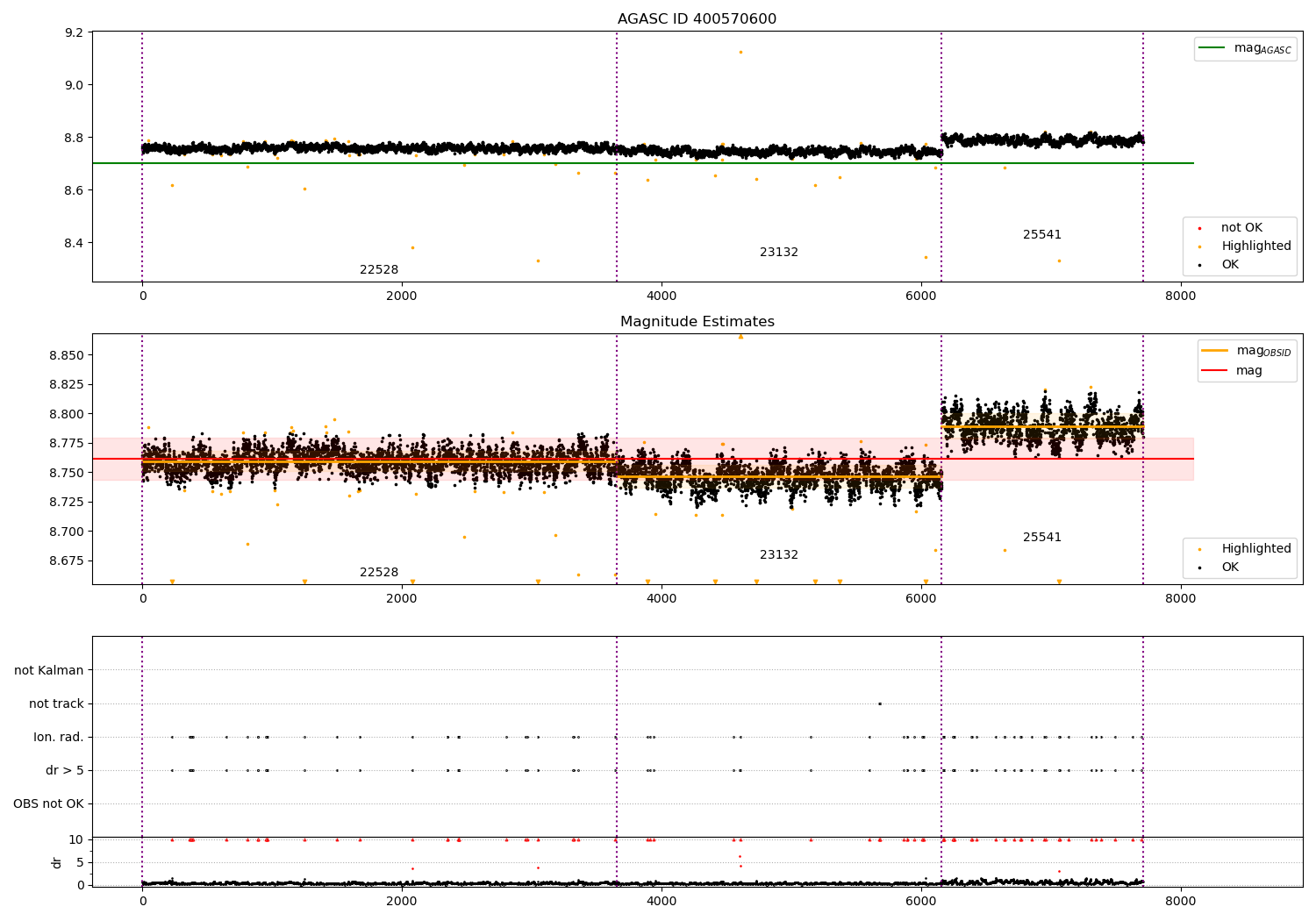Click the green line sample in mag AGASC legend
Viewport: 1316px width, 921px height.
click(1212, 48)
